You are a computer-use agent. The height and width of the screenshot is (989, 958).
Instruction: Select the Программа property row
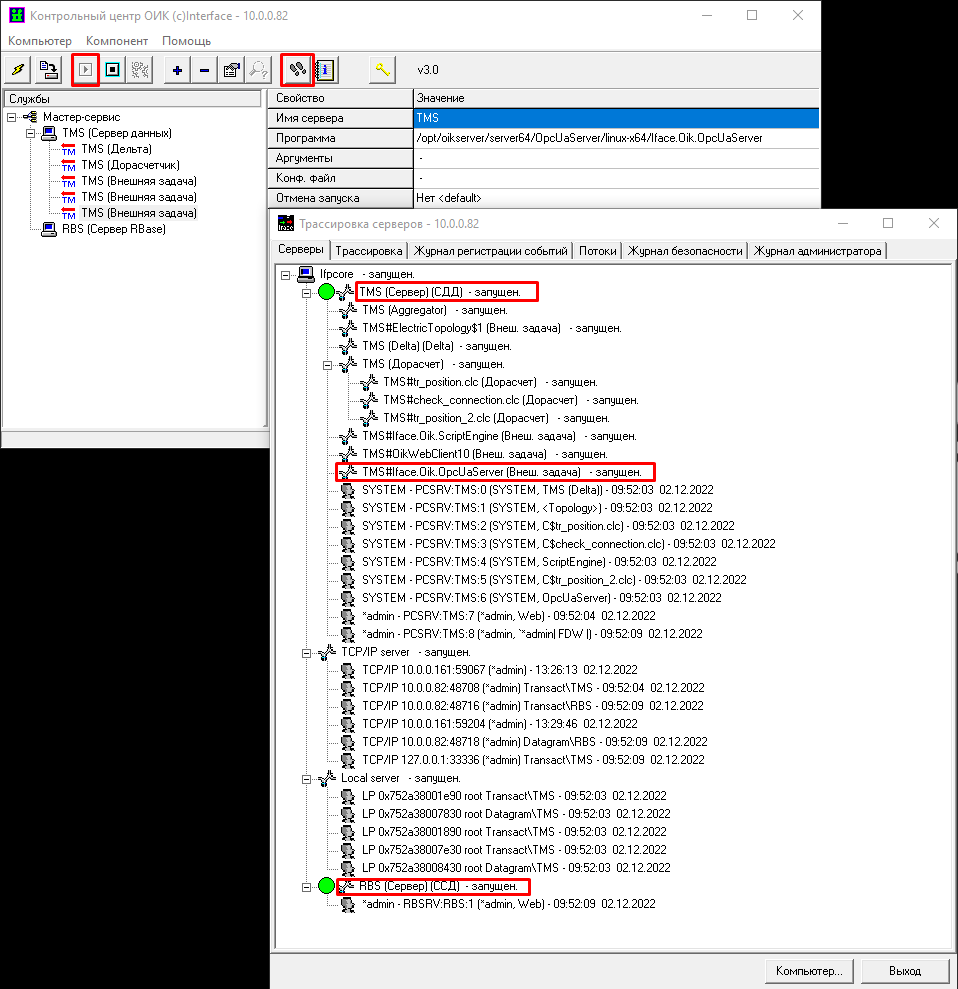(340, 138)
